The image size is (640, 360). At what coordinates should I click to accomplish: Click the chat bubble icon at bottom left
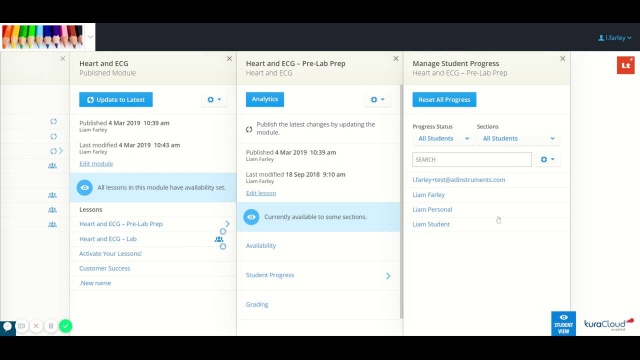7,326
